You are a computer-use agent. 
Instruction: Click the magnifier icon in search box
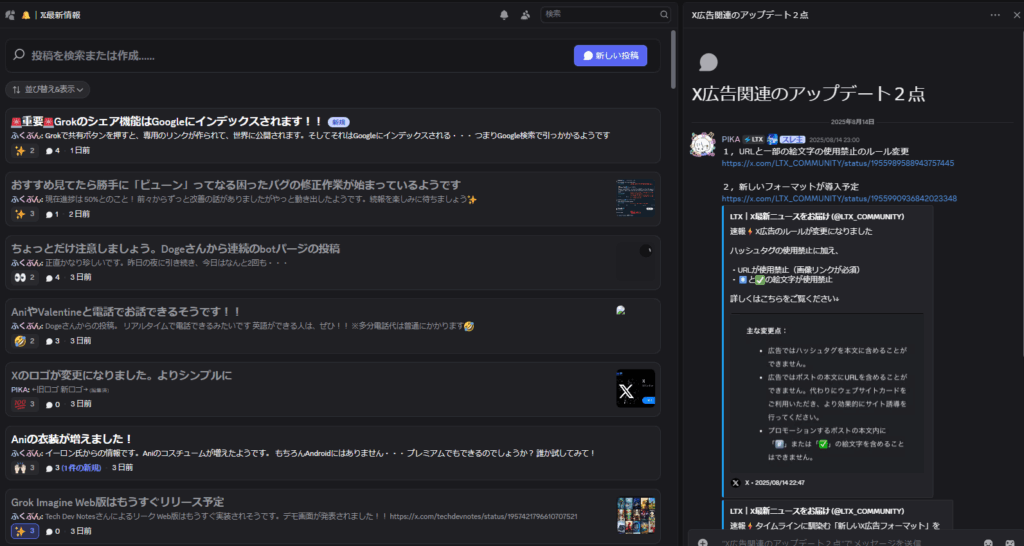663,15
